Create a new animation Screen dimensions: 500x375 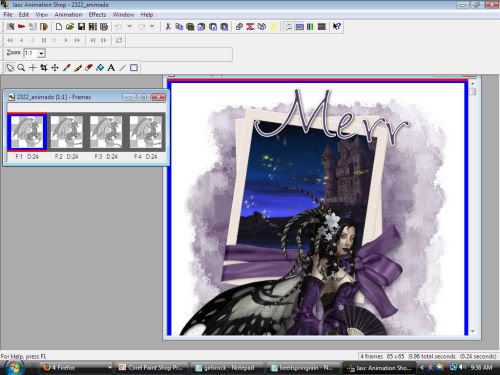point(59,27)
